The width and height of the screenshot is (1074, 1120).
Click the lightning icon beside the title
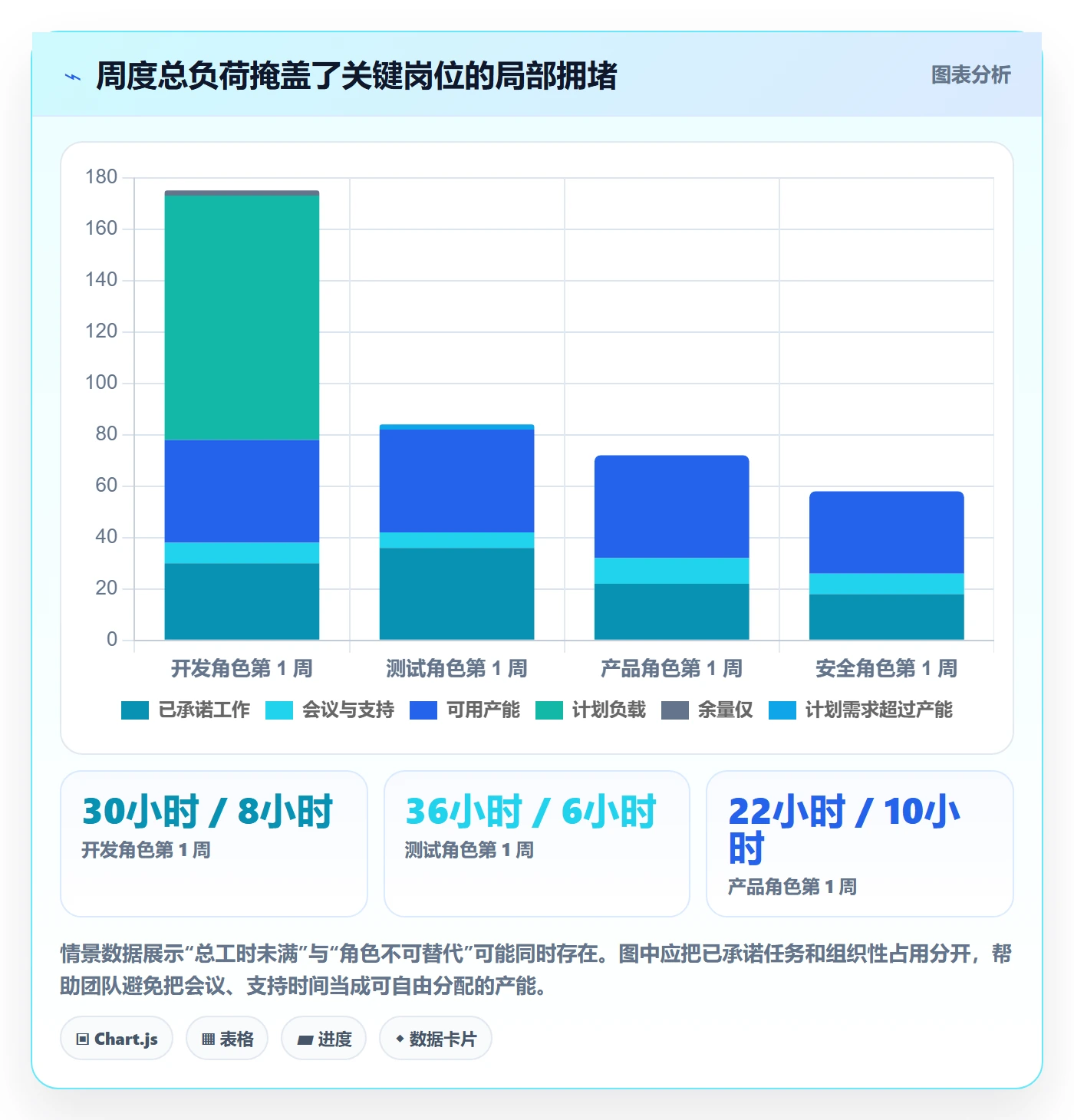click(x=73, y=77)
